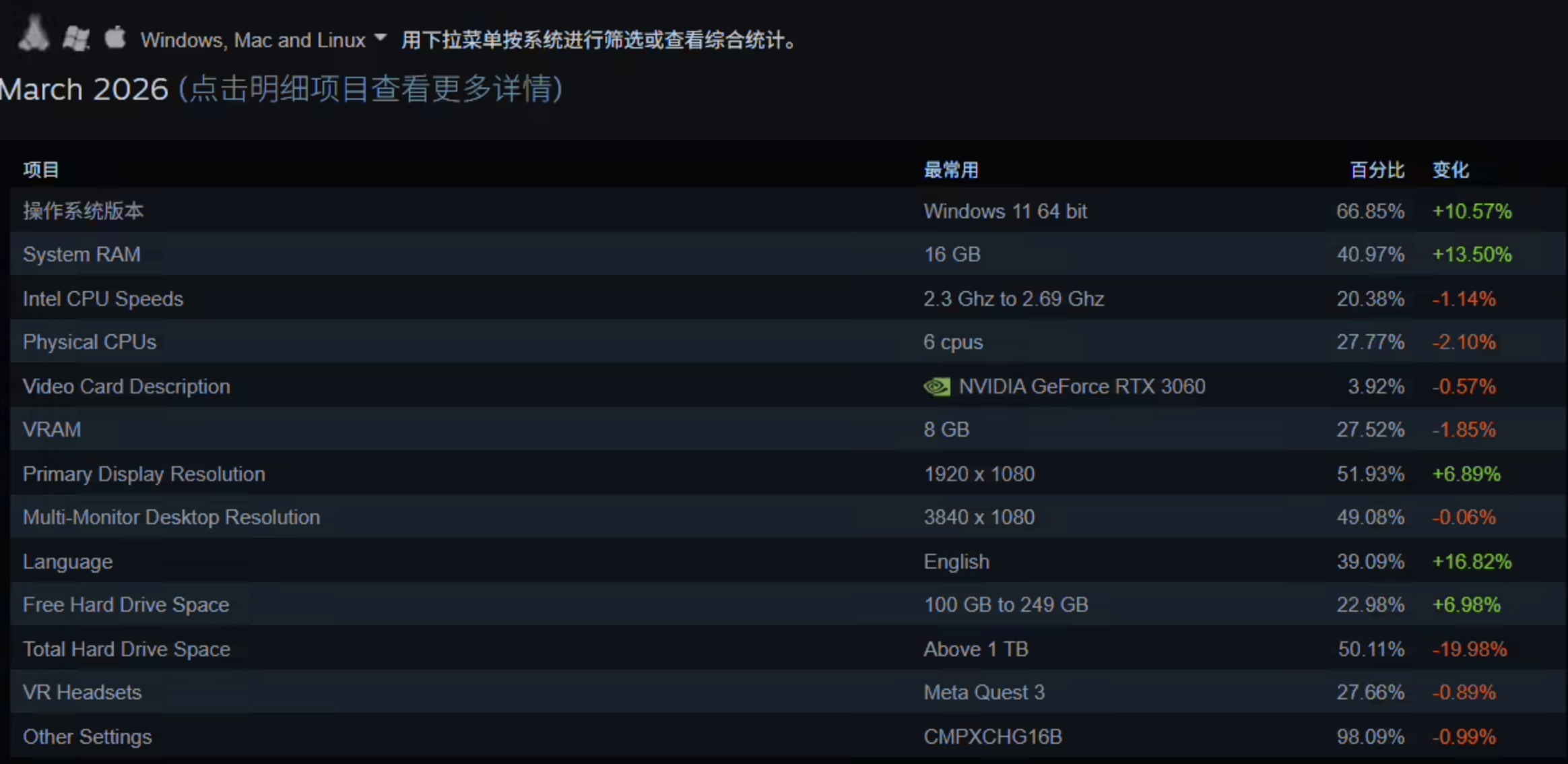Open the Windows, Mac and Linux dropdown

click(253, 40)
